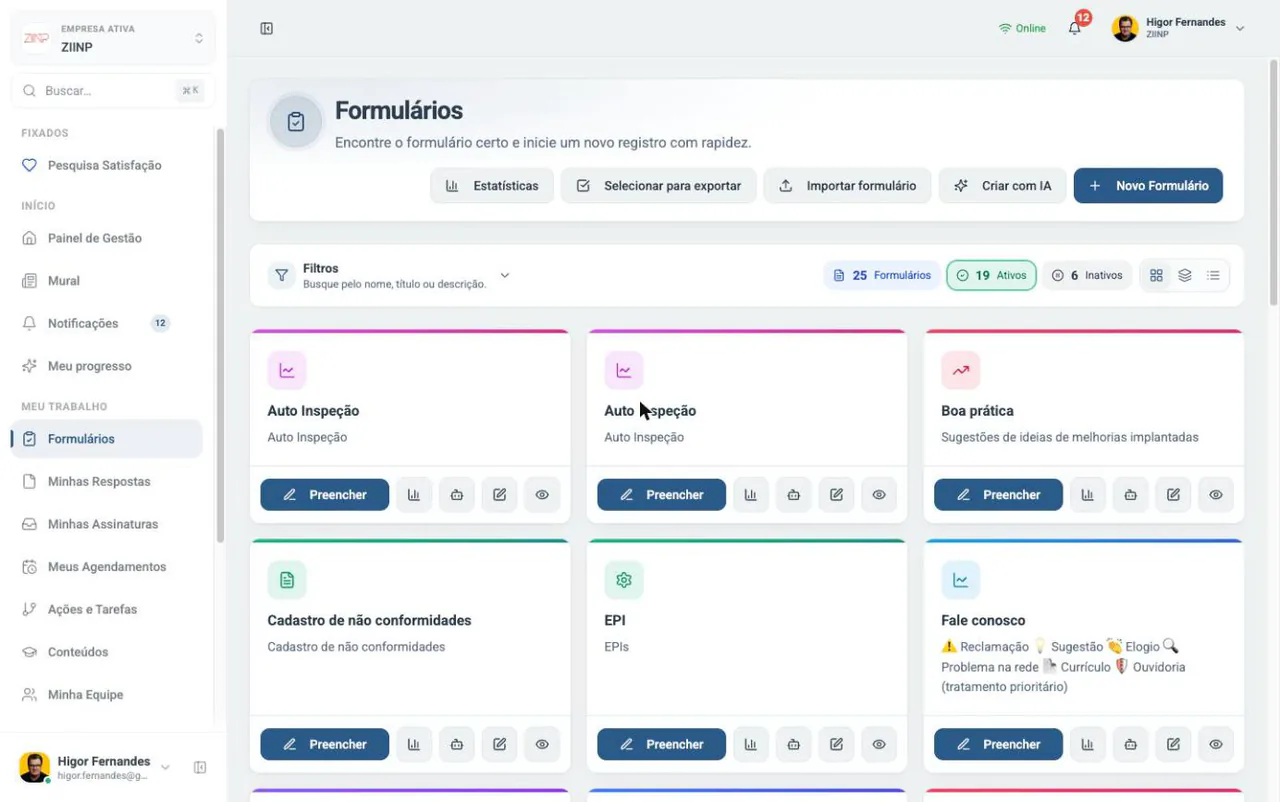Click Preencher on the EPI card
The width and height of the screenshot is (1280, 802).
click(x=661, y=744)
